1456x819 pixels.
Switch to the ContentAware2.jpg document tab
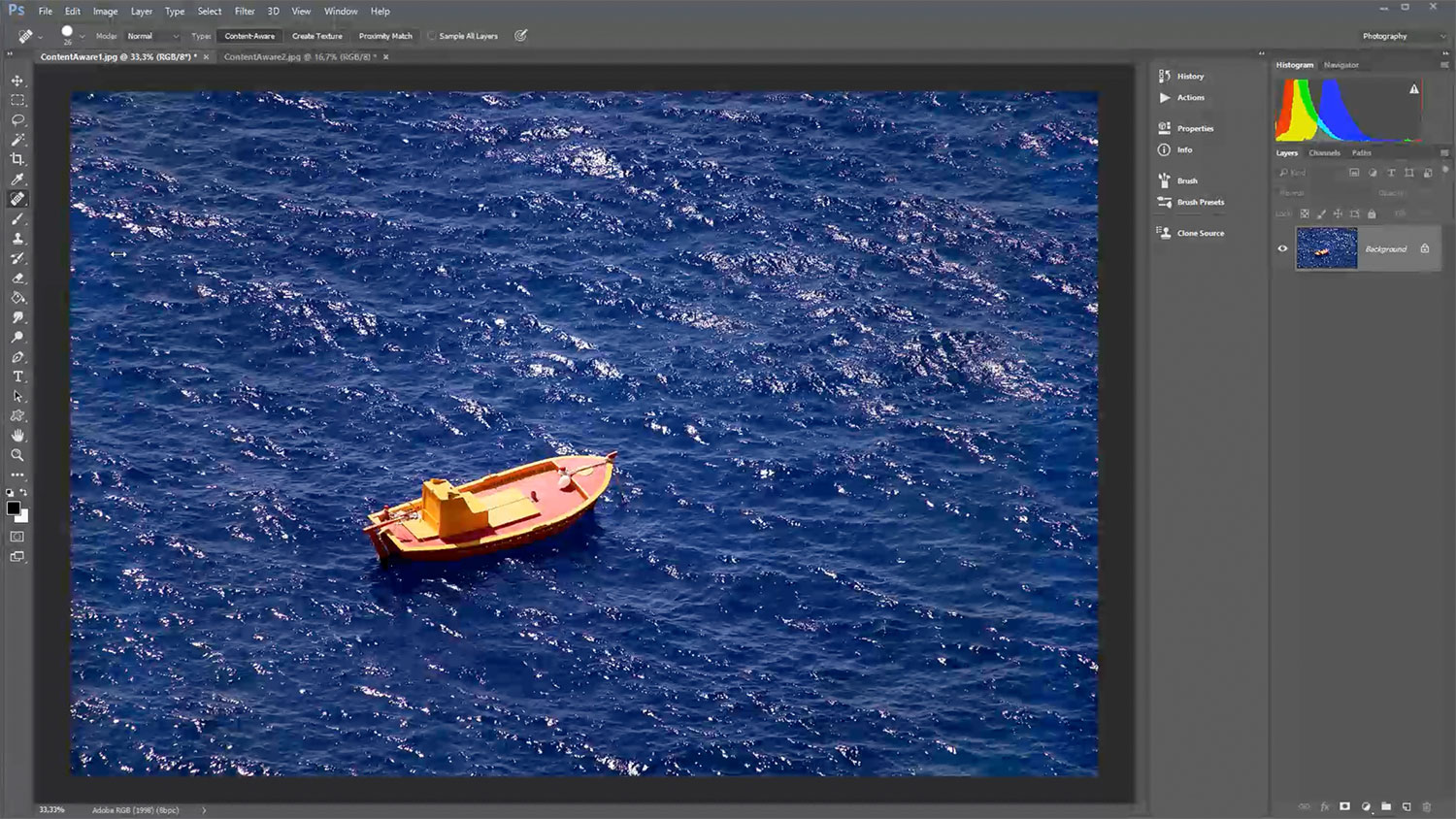tap(300, 57)
